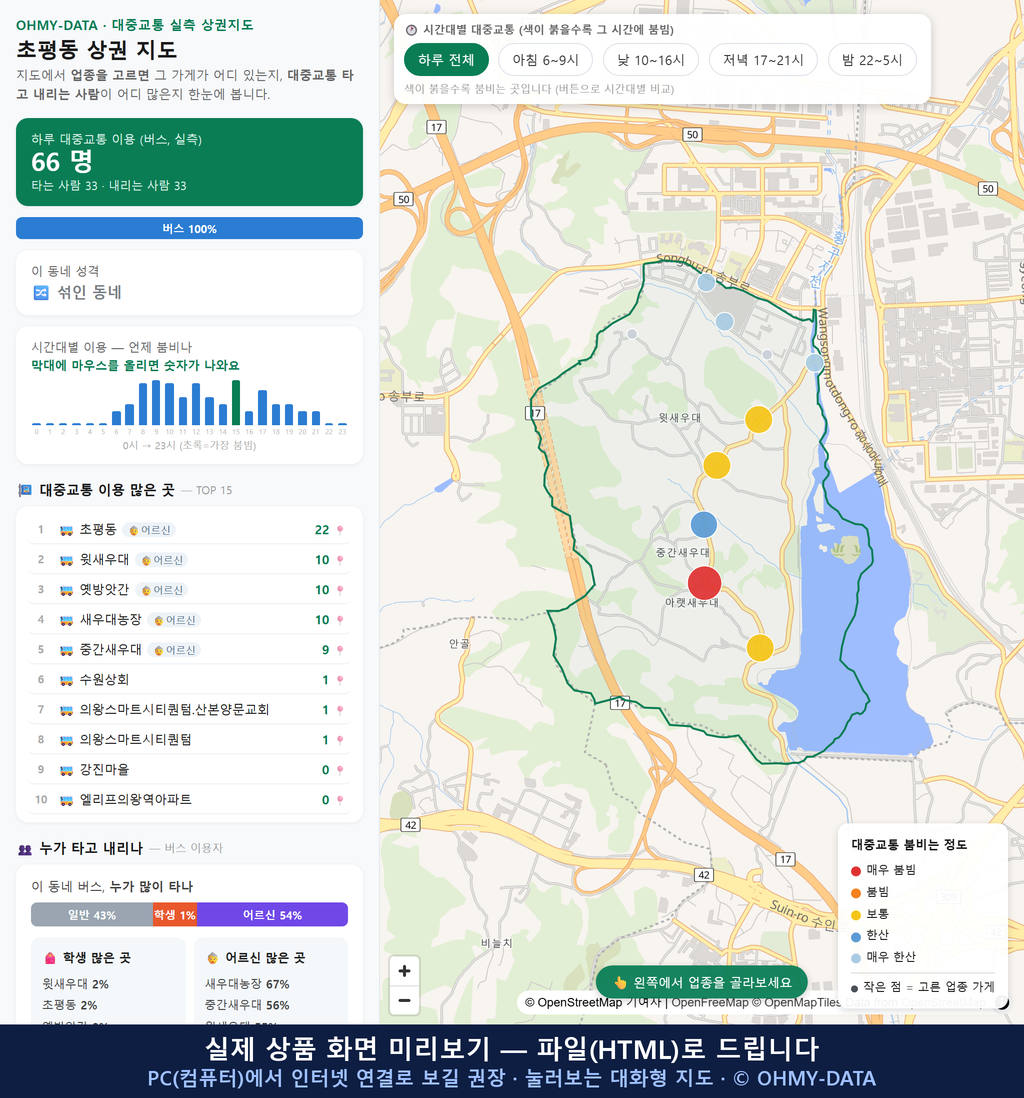This screenshot has height=1098, width=1024.
Task: Zoom out the map with minus button
Action: [404, 1001]
